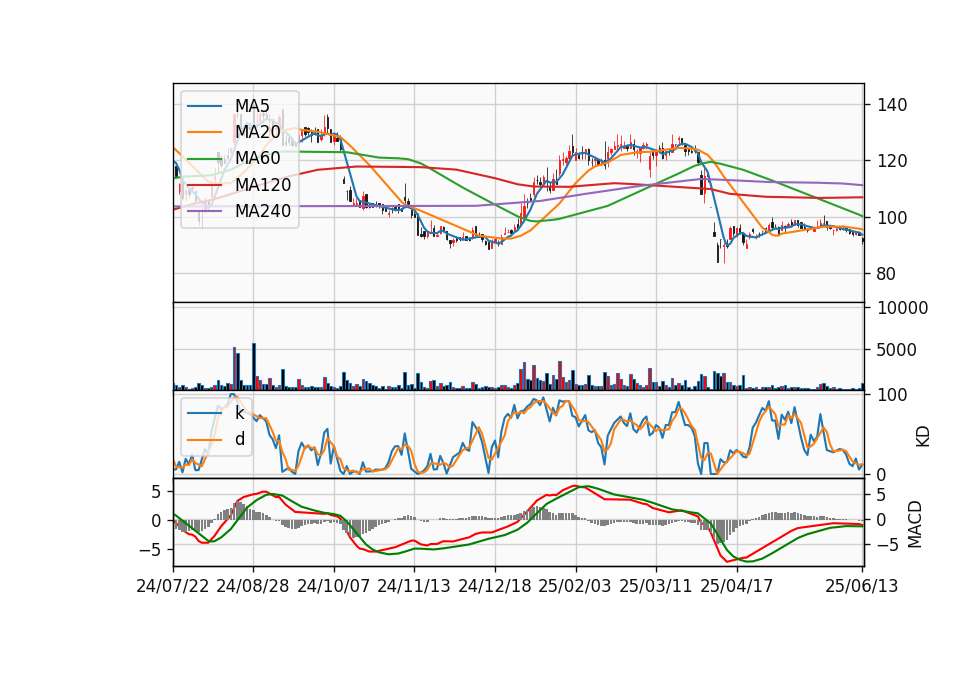Image resolution: width=960 pixels, height=690 pixels.
Task: Click the 24/12/18 date axis label
Action: pyautogui.click(x=495, y=586)
